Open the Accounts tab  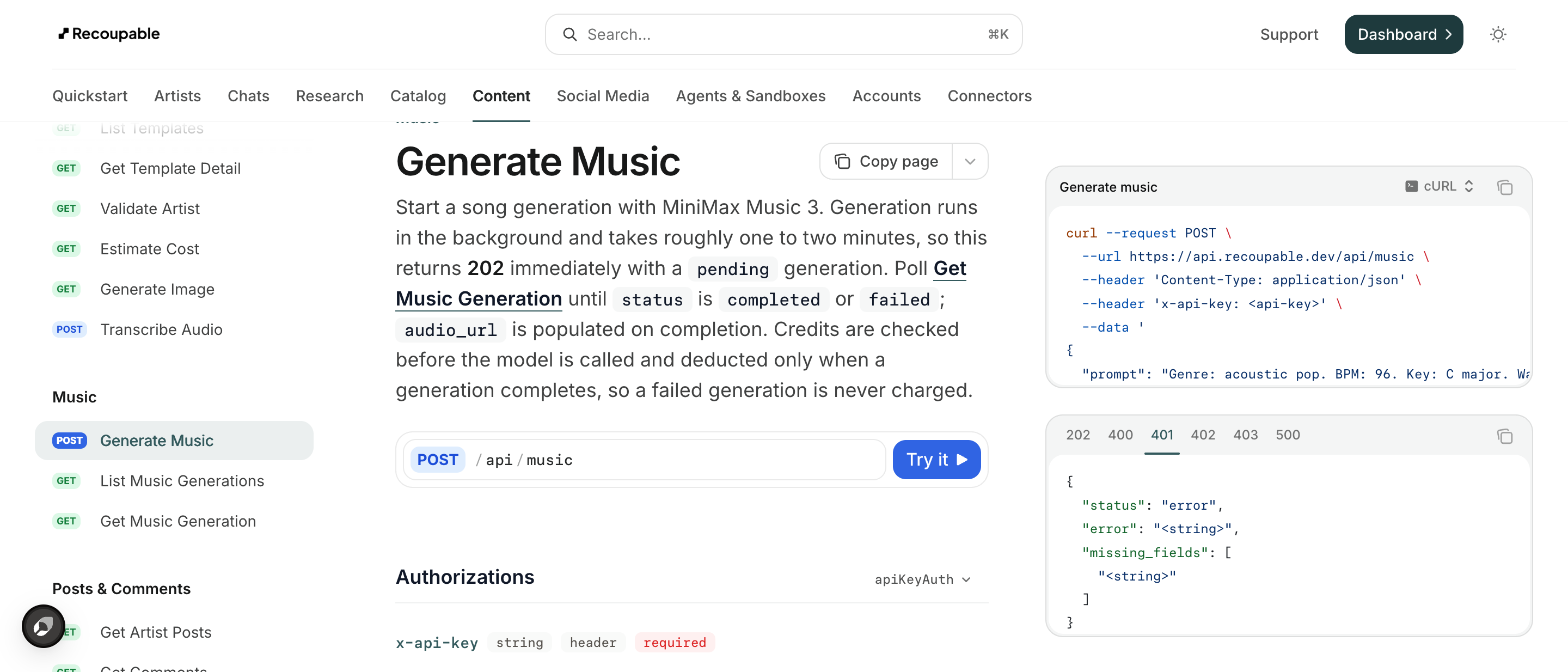tap(887, 96)
